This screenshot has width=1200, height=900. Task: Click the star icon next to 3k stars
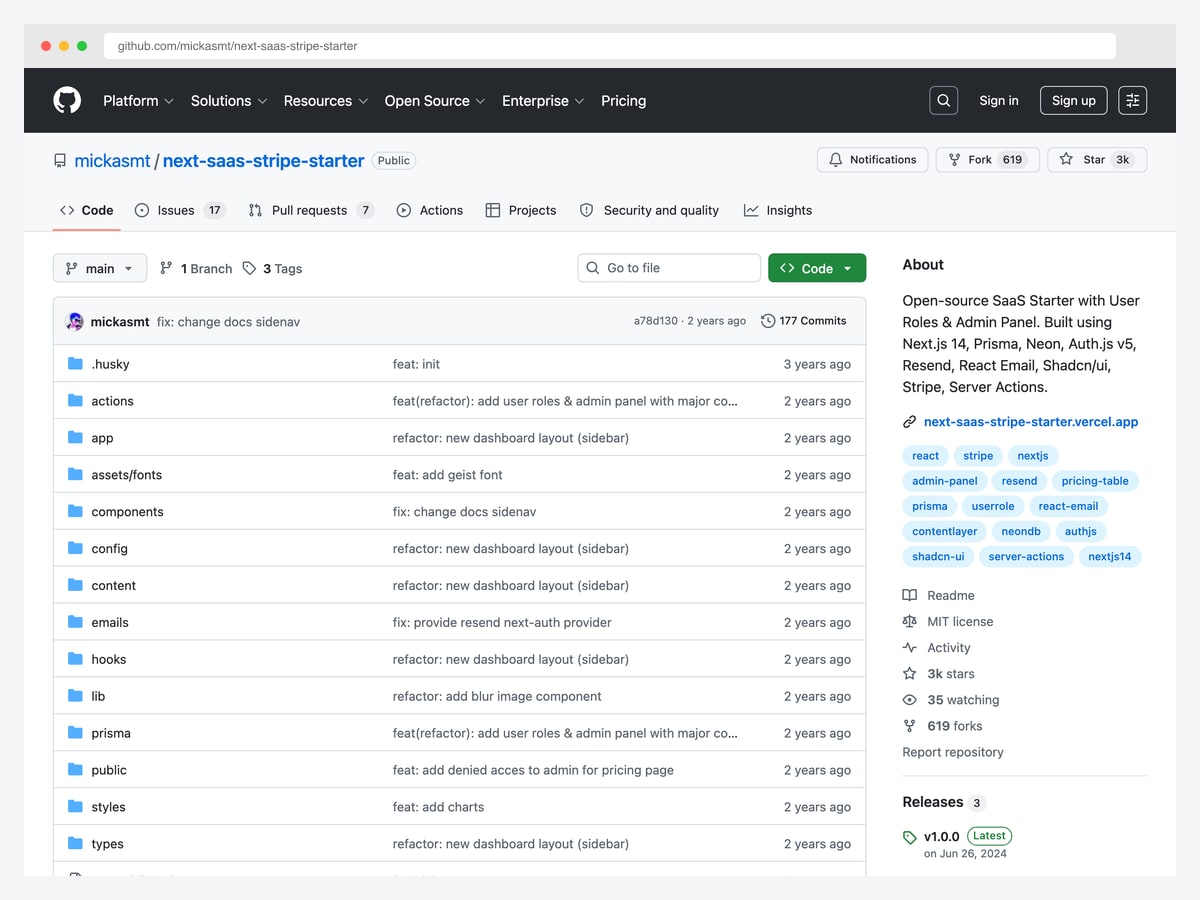[x=909, y=674]
